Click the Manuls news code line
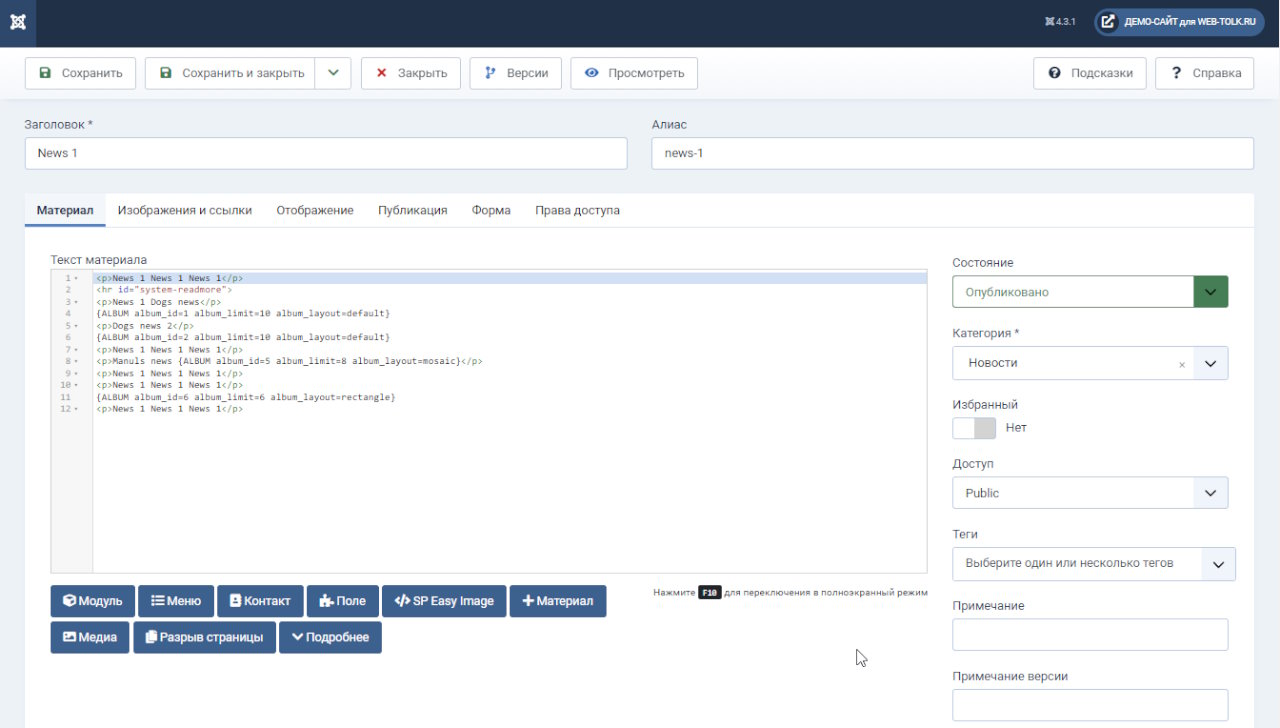 (289, 361)
